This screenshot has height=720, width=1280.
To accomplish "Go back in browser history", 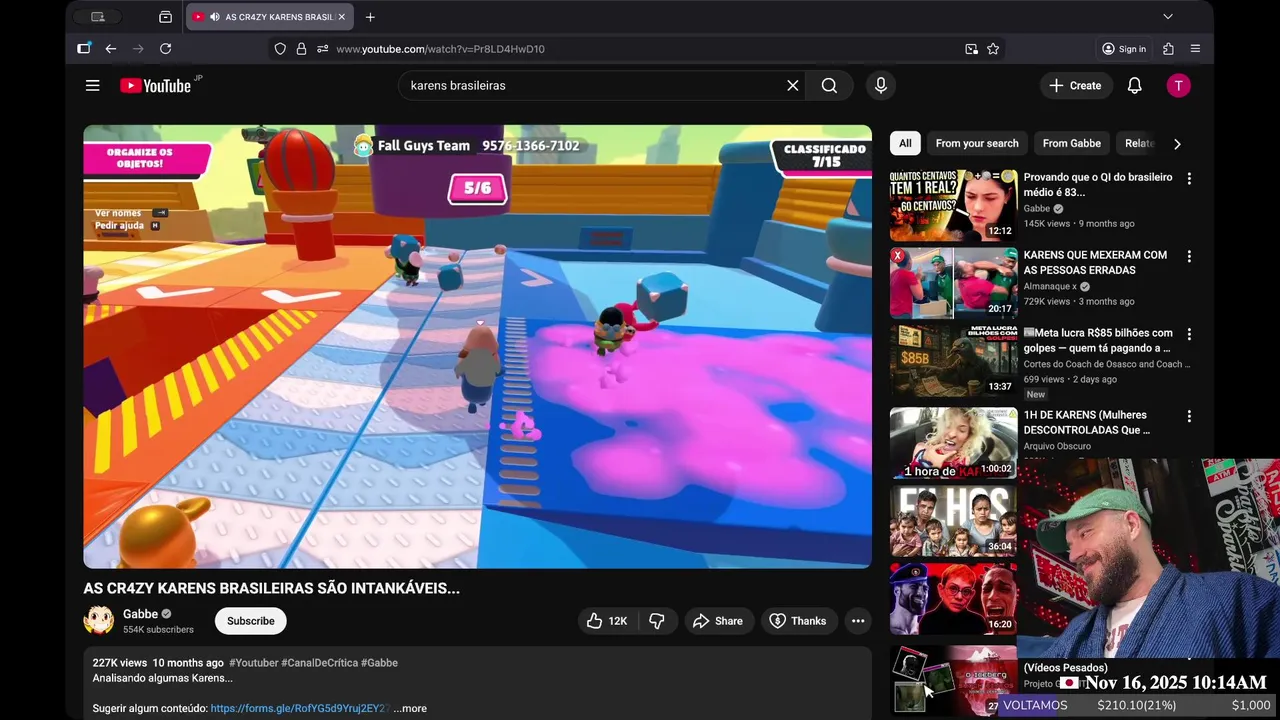I will 111,49.
